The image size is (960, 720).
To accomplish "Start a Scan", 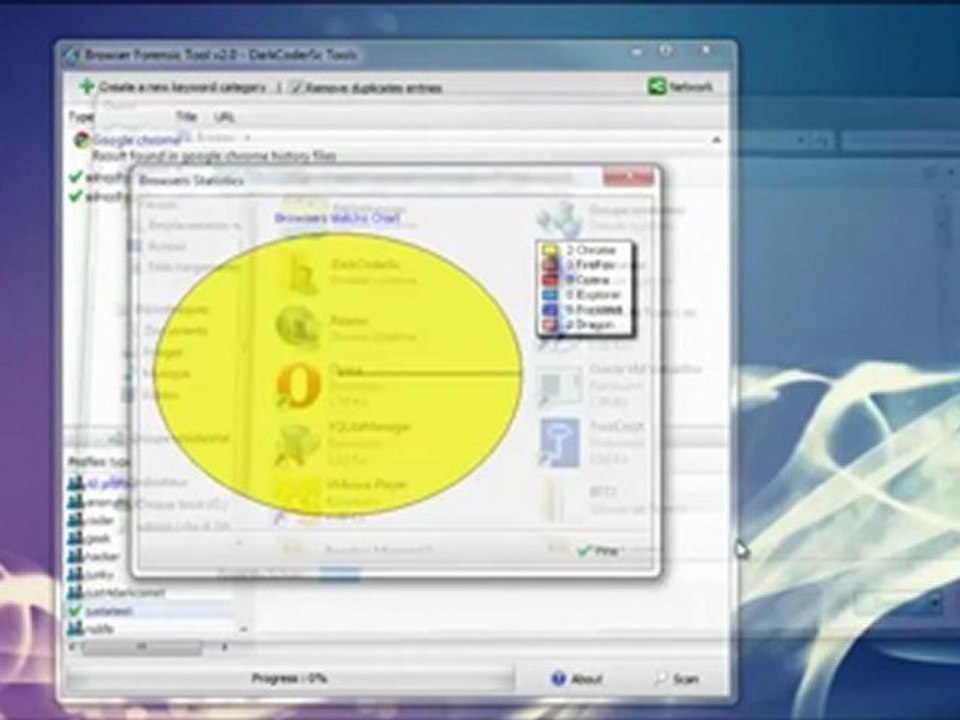I will (x=677, y=679).
